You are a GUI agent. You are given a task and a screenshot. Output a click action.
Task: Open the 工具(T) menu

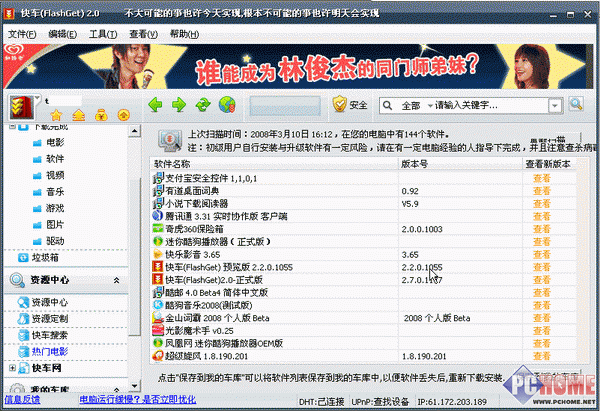coord(103,34)
